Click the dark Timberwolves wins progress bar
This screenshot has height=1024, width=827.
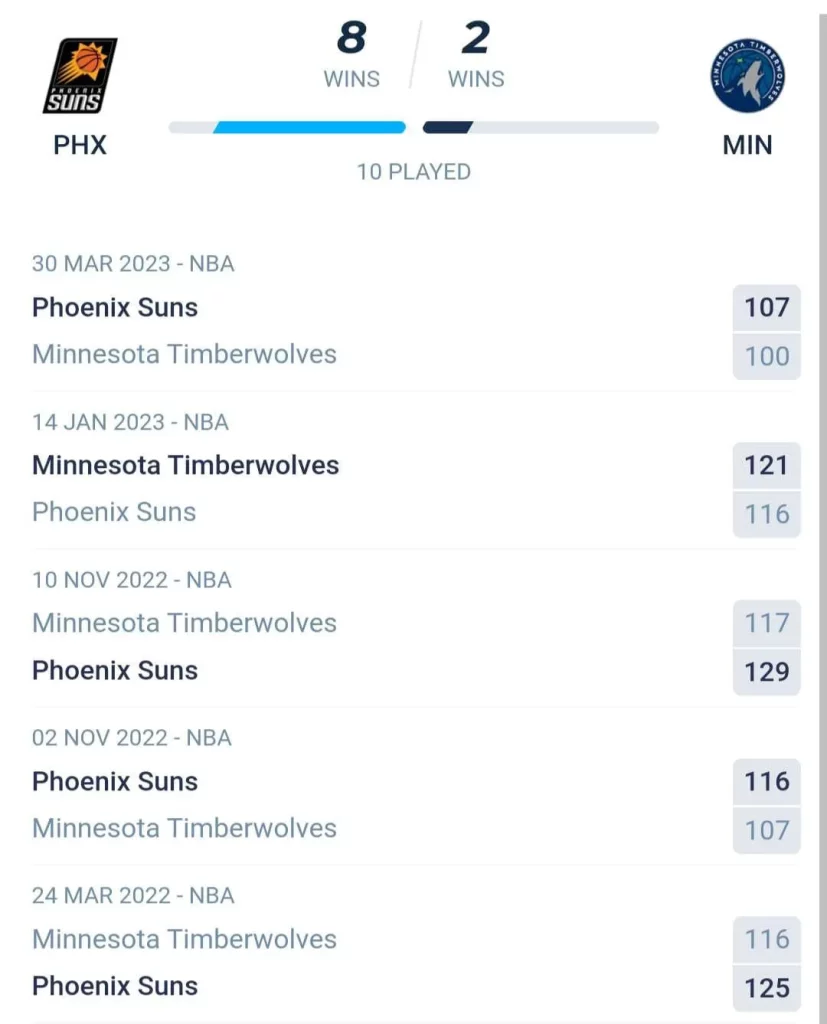[448, 127]
